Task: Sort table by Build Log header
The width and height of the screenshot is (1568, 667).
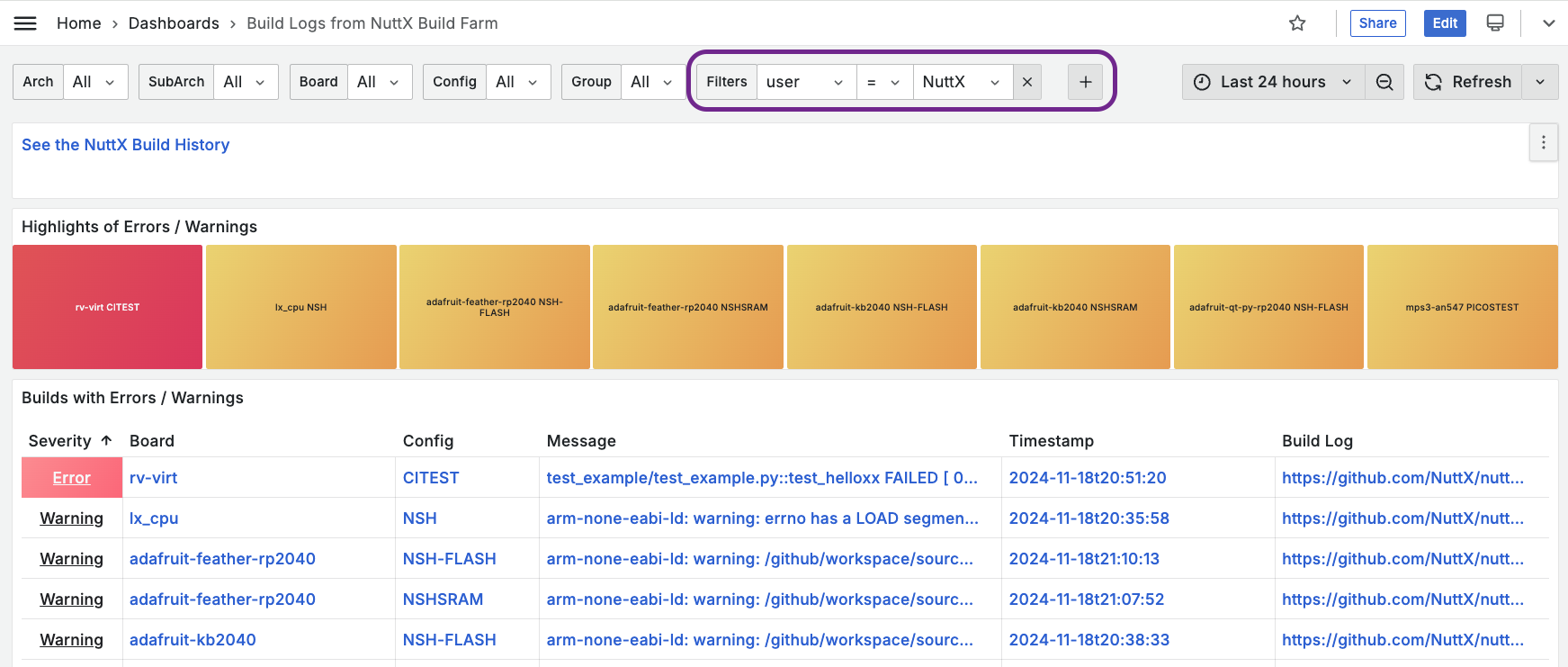Action: [x=1317, y=441]
